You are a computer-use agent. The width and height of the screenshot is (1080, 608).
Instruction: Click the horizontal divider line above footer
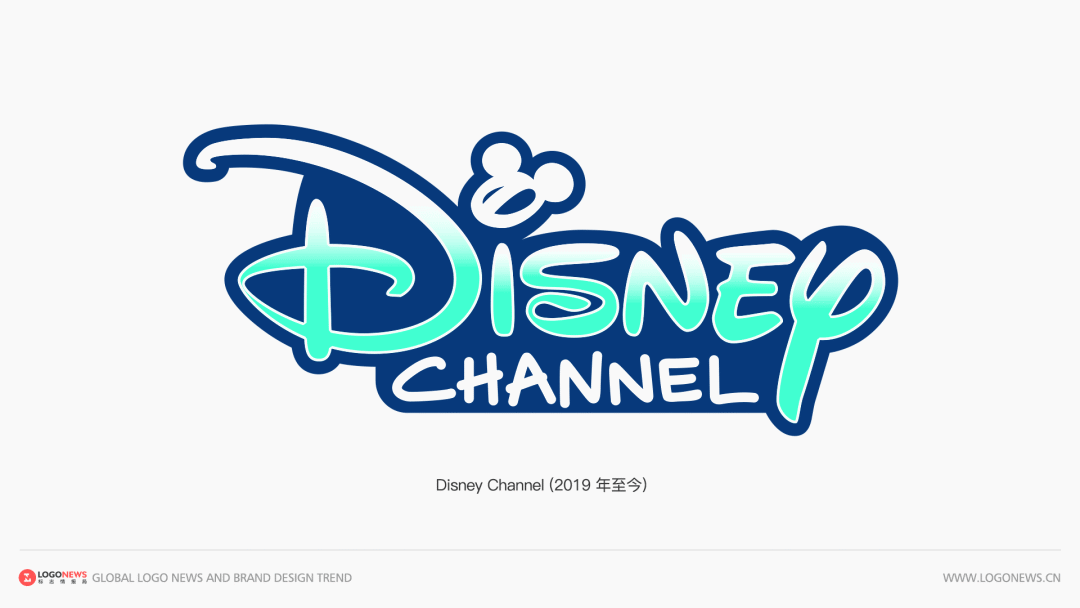(x=540, y=550)
